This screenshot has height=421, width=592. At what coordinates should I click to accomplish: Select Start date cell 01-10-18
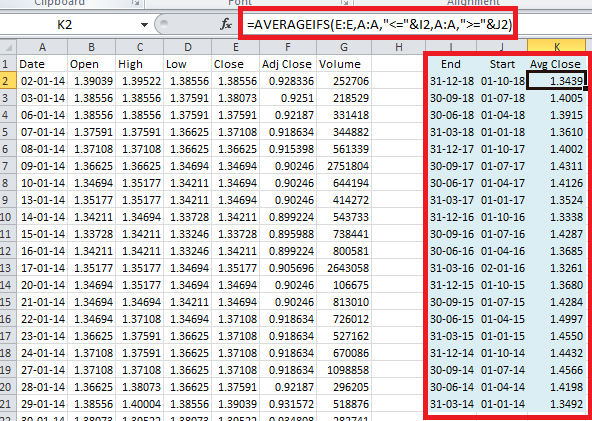pos(502,81)
